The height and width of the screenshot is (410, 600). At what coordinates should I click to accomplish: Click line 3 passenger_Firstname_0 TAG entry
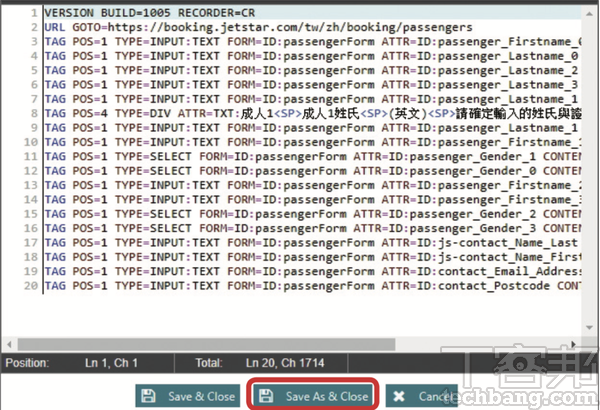(313, 42)
